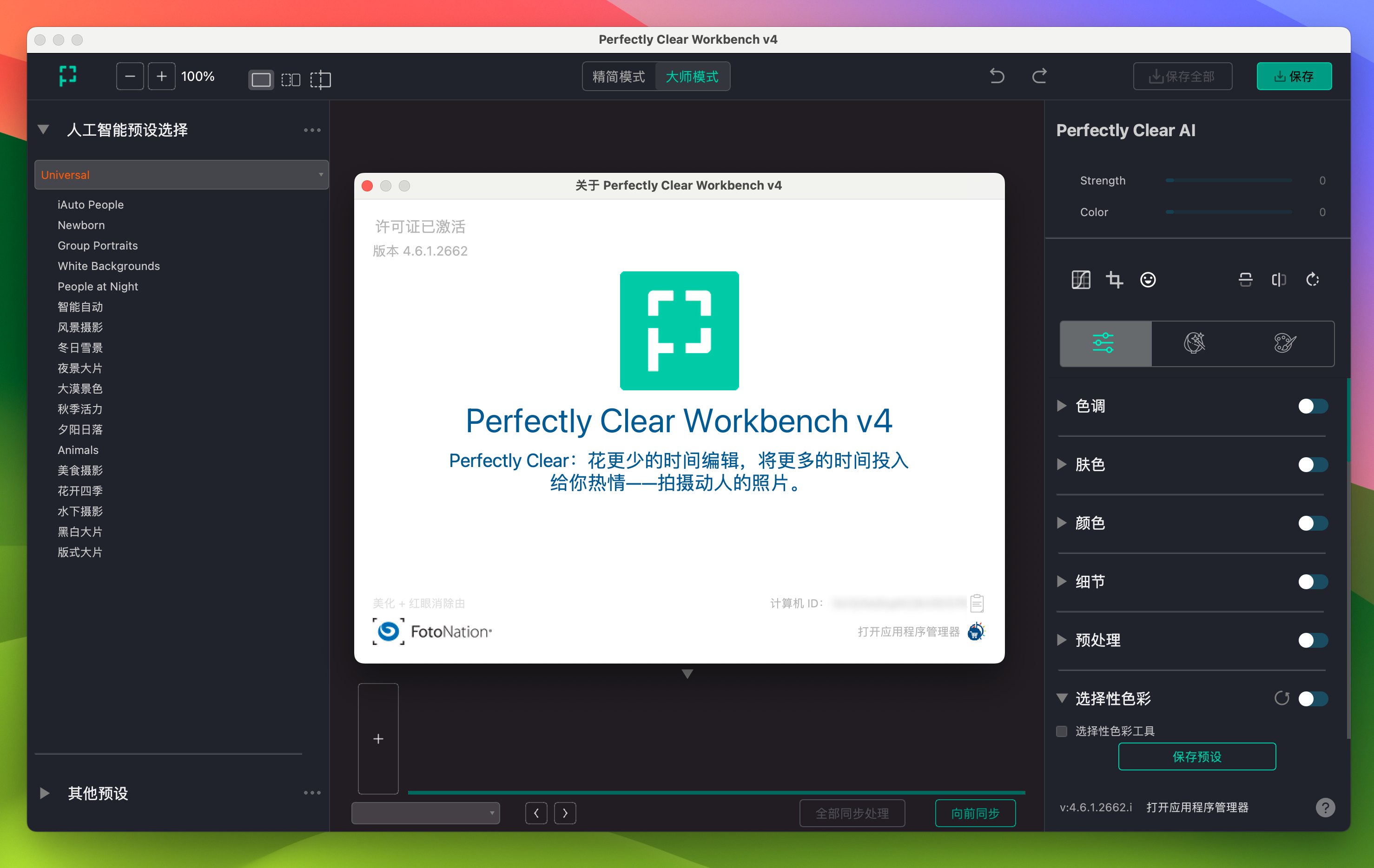Screen dimensions: 1374x868
Task: Switch to the color palette tab
Action: tap(1286, 343)
